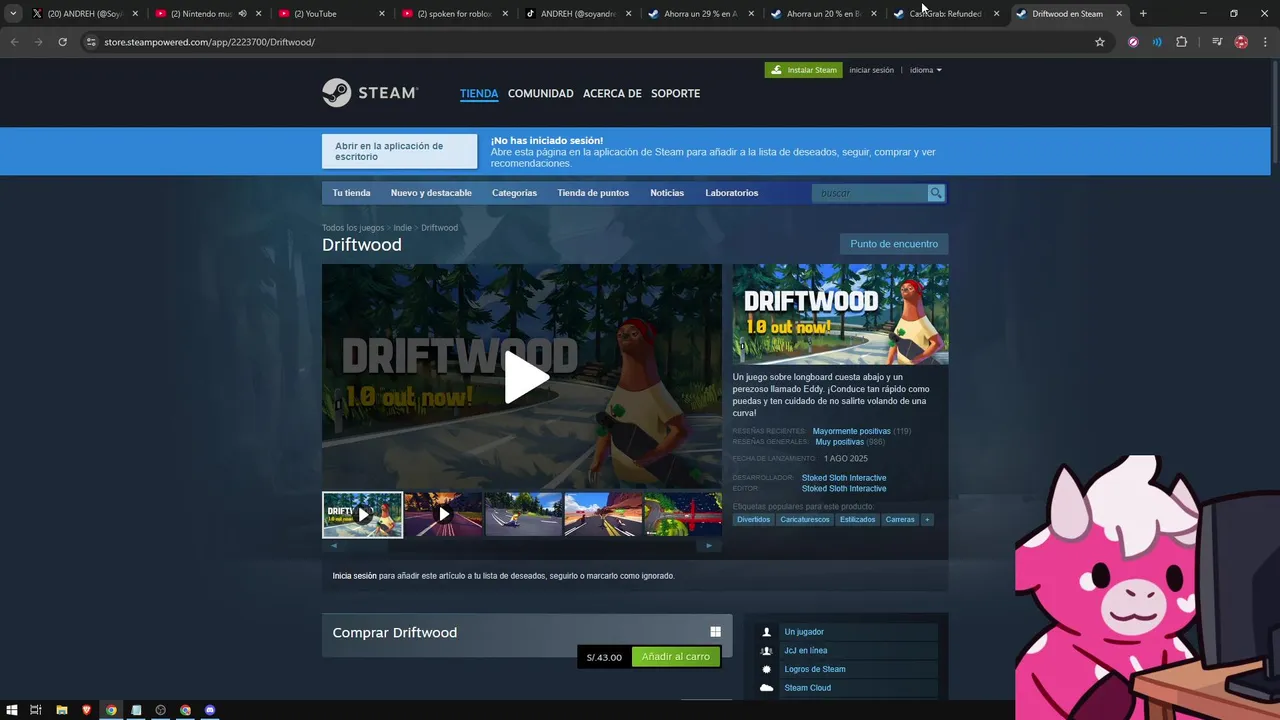Go back to previous page
The width and height of the screenshot is (1280, 720).
coord(14,42)
